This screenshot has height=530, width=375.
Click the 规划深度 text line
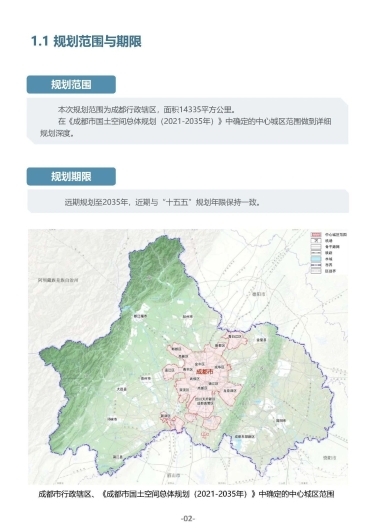(x=57, y=133)
